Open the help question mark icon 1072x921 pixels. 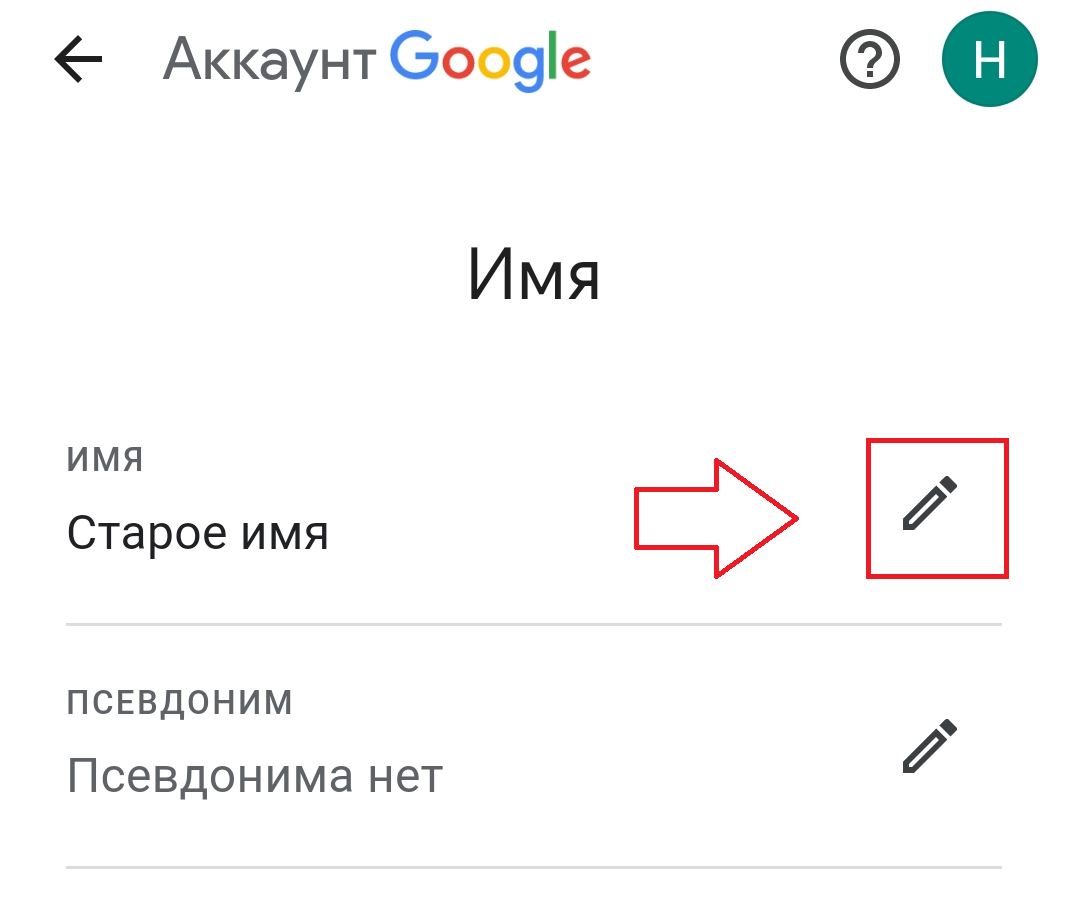869,59
